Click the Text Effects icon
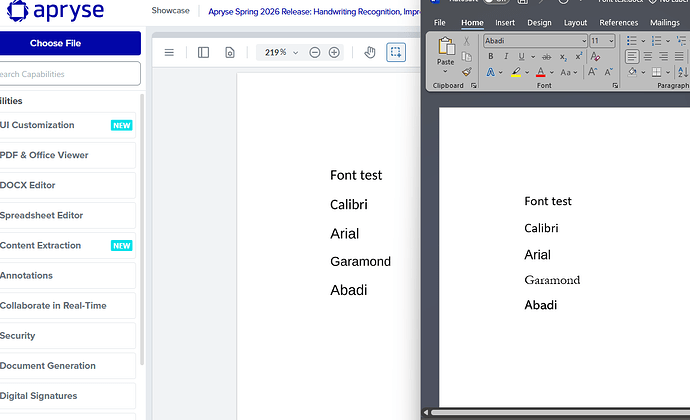690x420 pixels. 490,72
